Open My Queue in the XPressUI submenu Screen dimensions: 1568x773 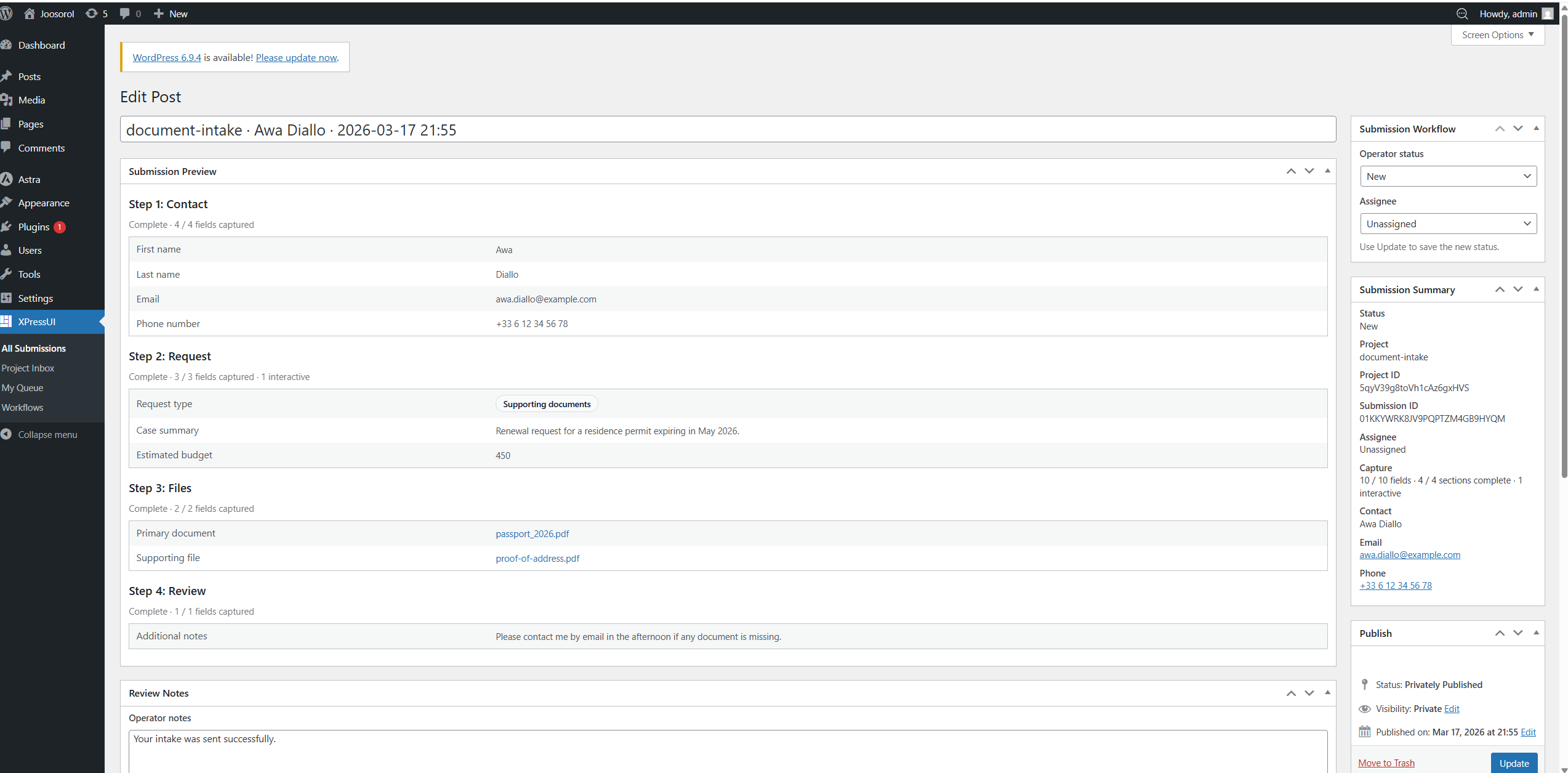[22, 387]
